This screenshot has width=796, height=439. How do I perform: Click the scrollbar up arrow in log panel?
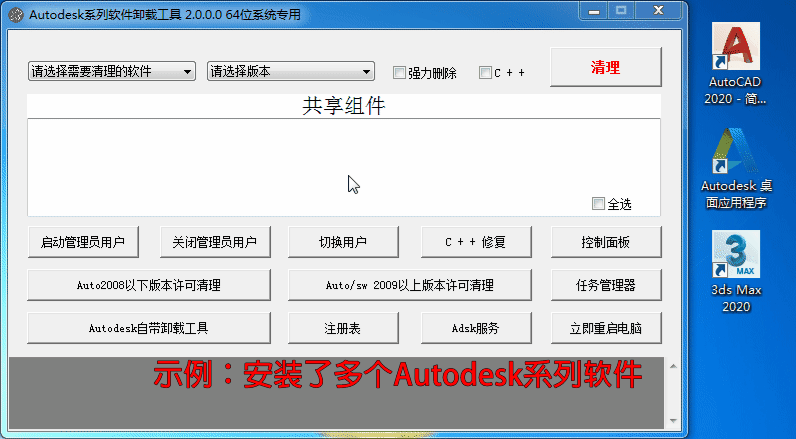tap(673, 366)
